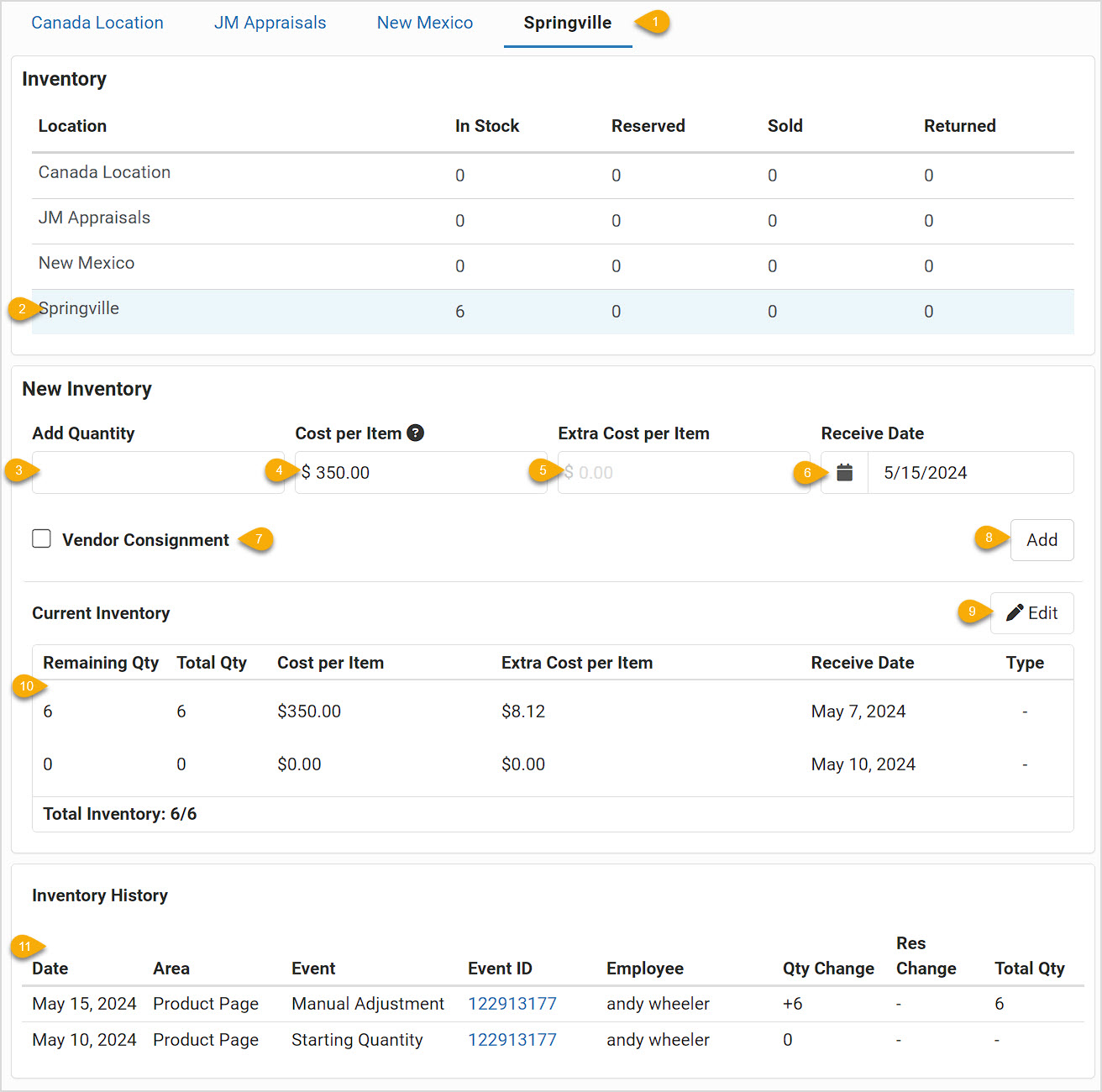The image size is (1102, 1092).
Task: Click the May 15, 2024 history date
Action: 84,1004
